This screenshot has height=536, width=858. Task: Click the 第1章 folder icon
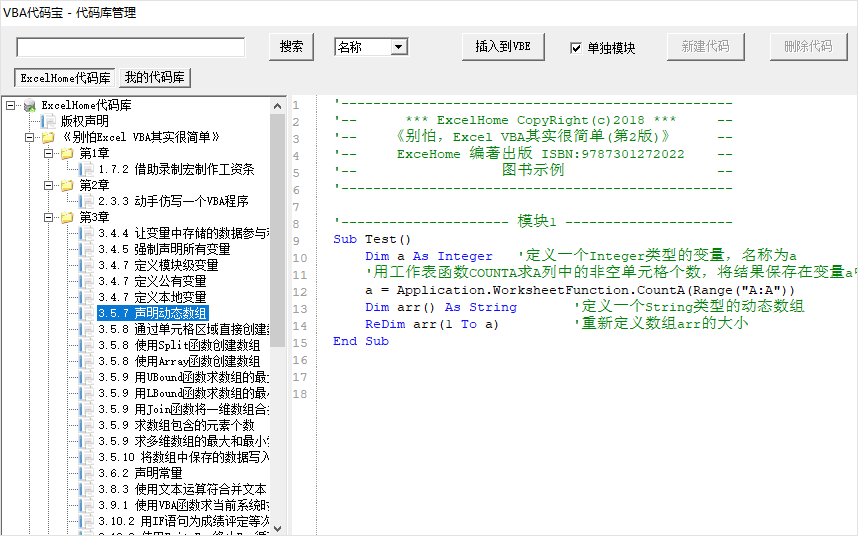[67, 153]
